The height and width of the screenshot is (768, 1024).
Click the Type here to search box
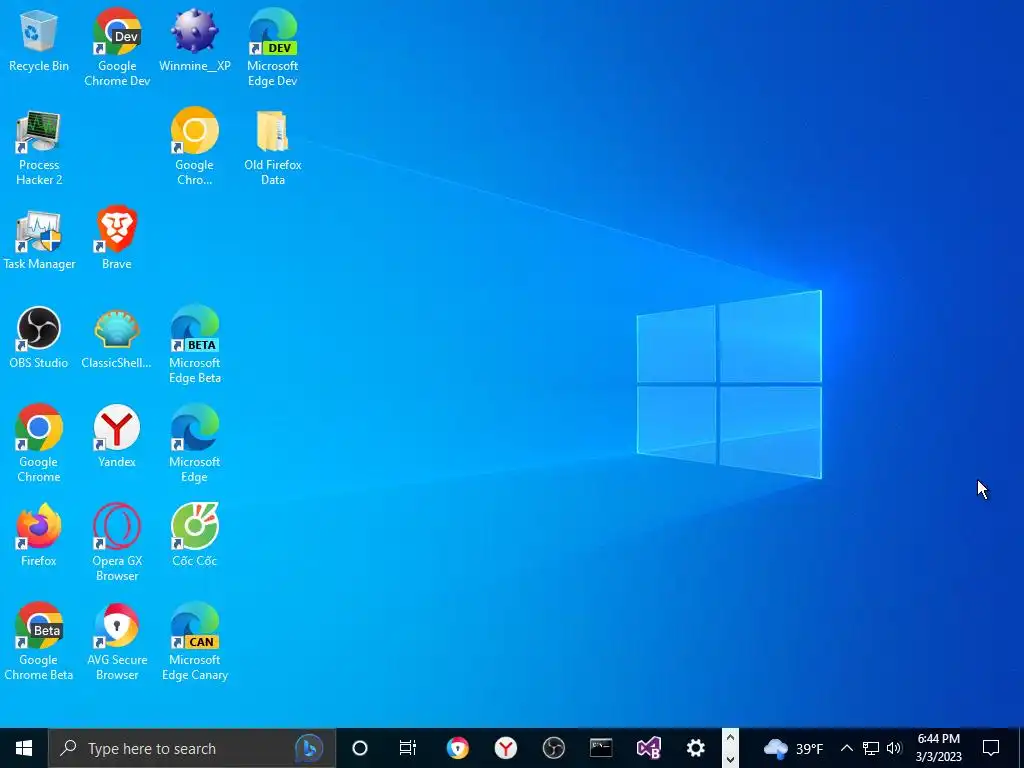pyautogui.click(x=192, y=748)
